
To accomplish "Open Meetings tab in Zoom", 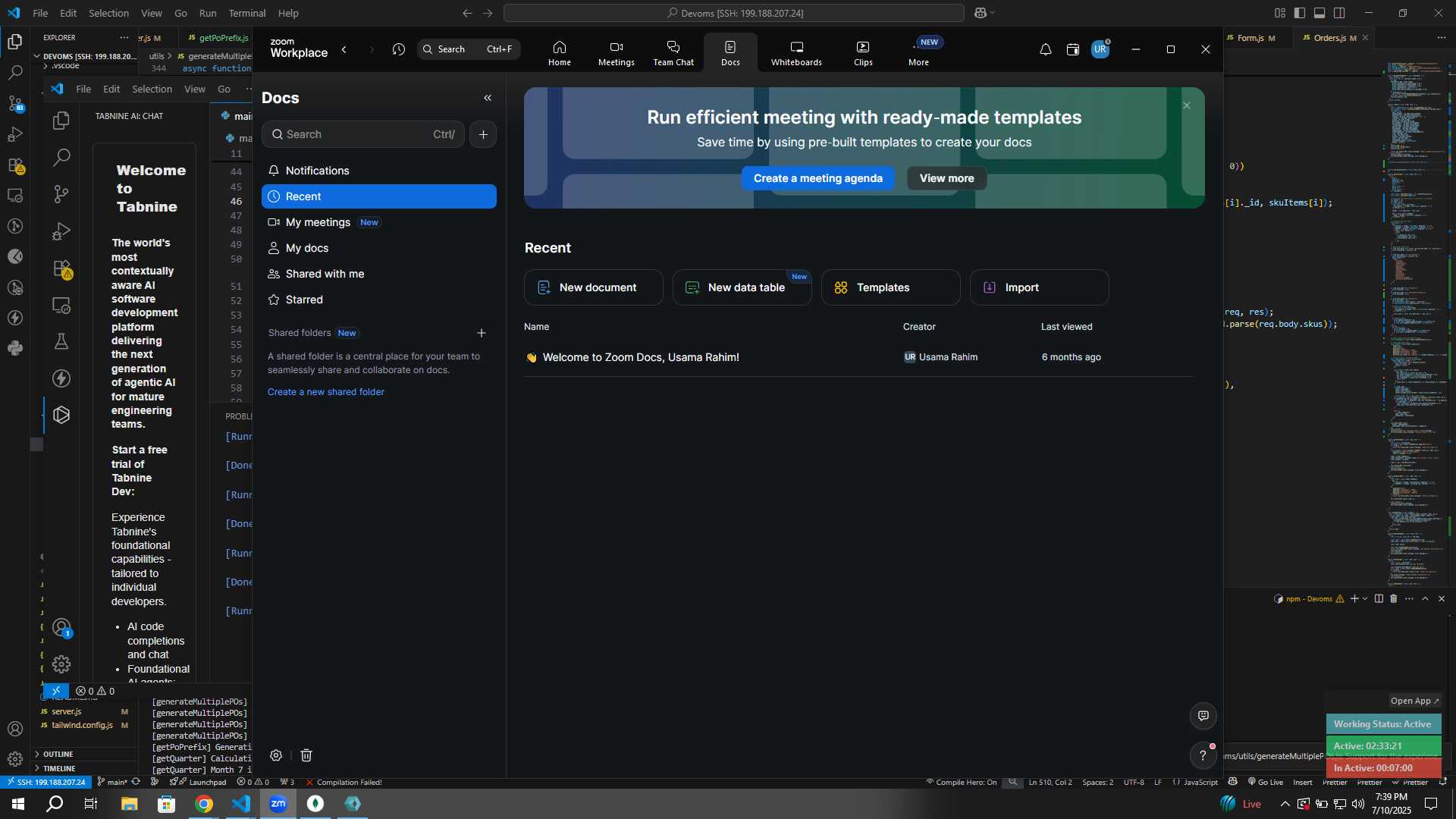I will pos(616,53).
